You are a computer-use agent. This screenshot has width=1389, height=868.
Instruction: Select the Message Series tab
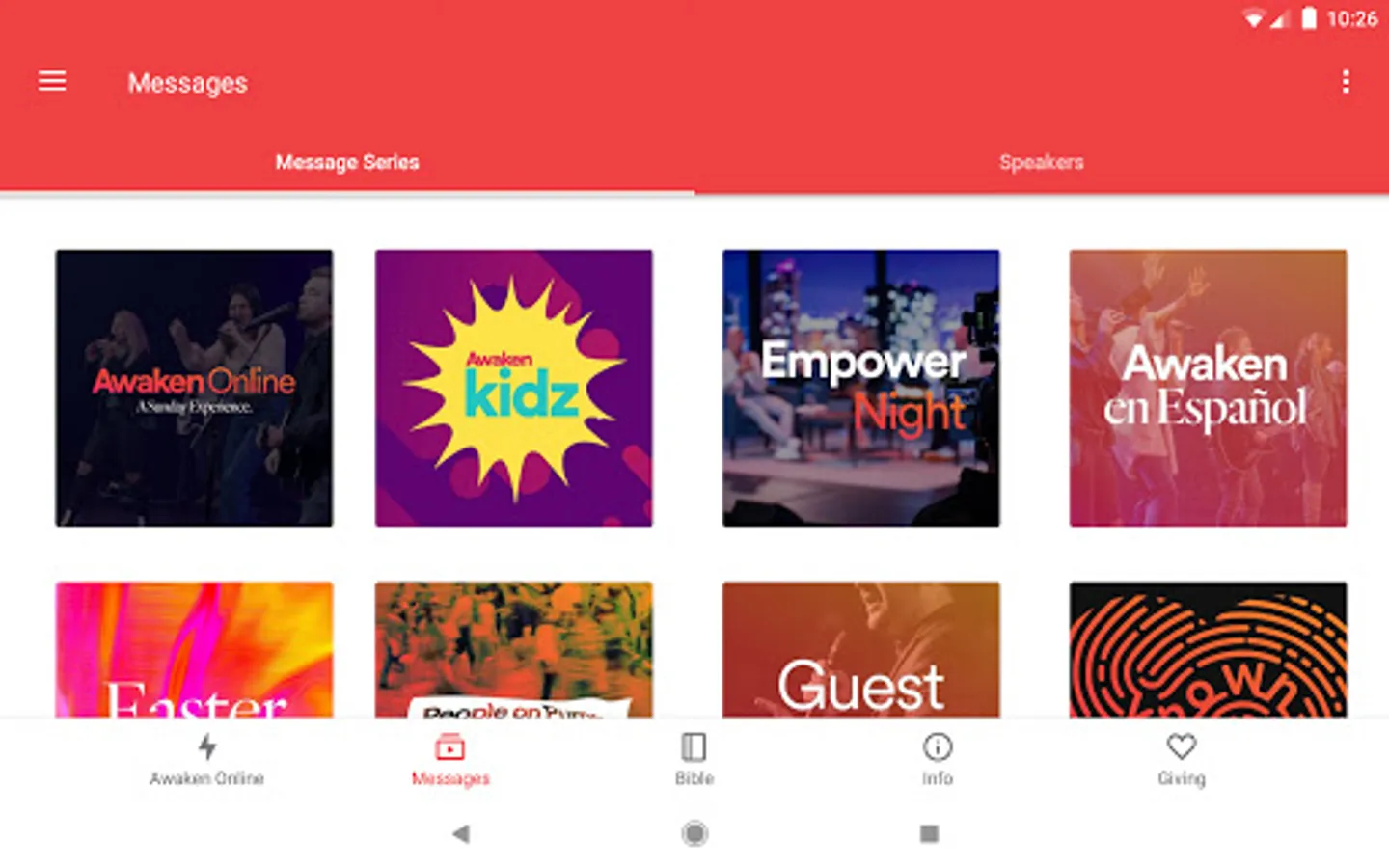[347, 162]
